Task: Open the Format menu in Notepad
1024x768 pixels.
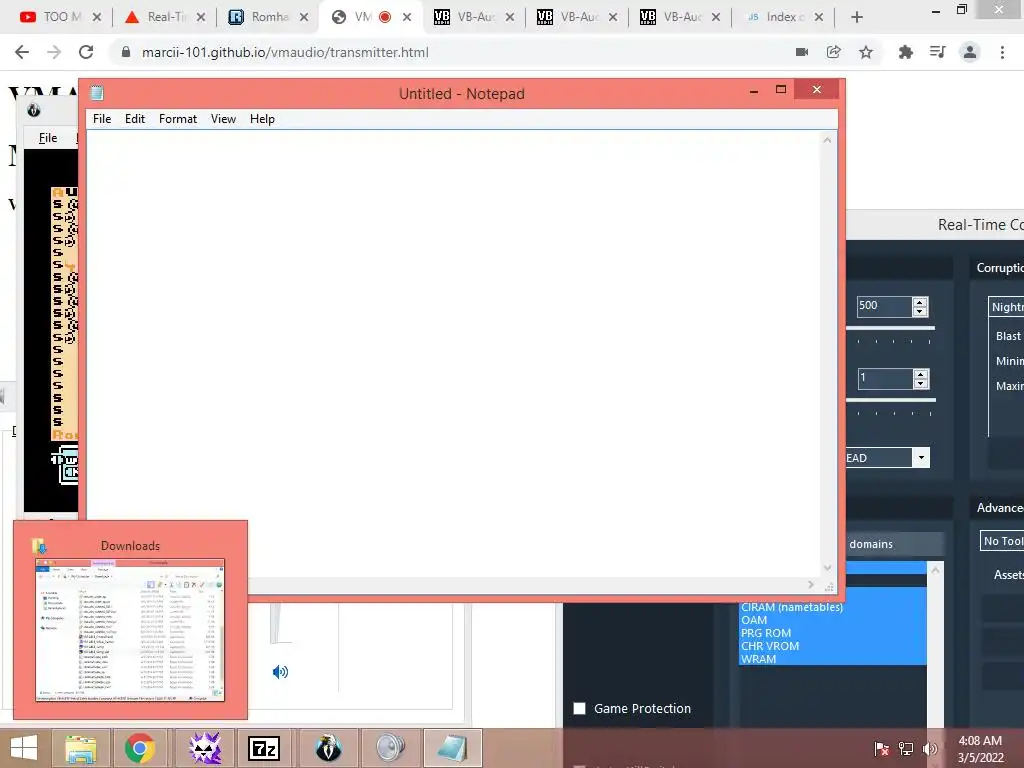Action: [178, 119]
